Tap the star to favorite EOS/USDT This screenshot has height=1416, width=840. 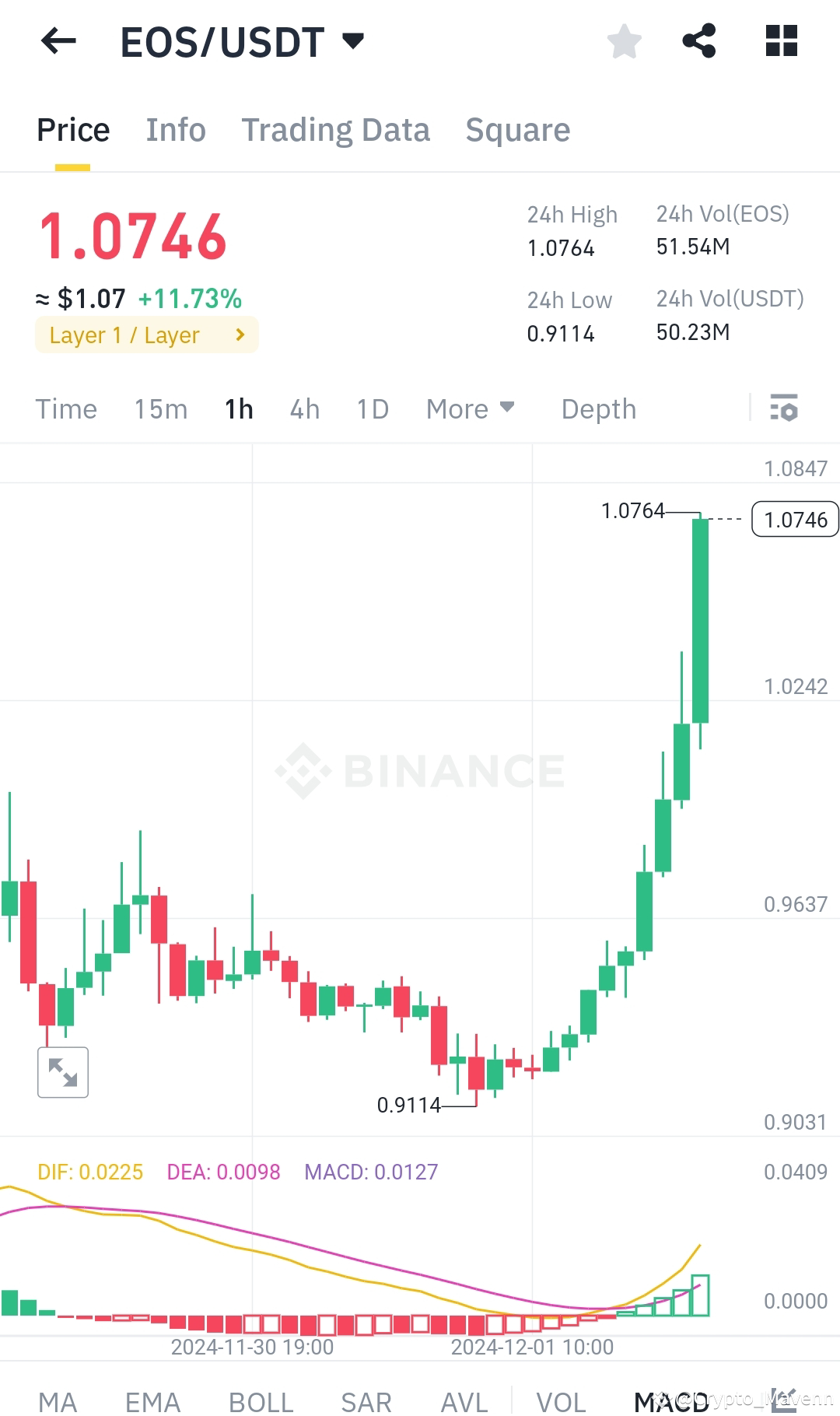[x=625, y=41]
